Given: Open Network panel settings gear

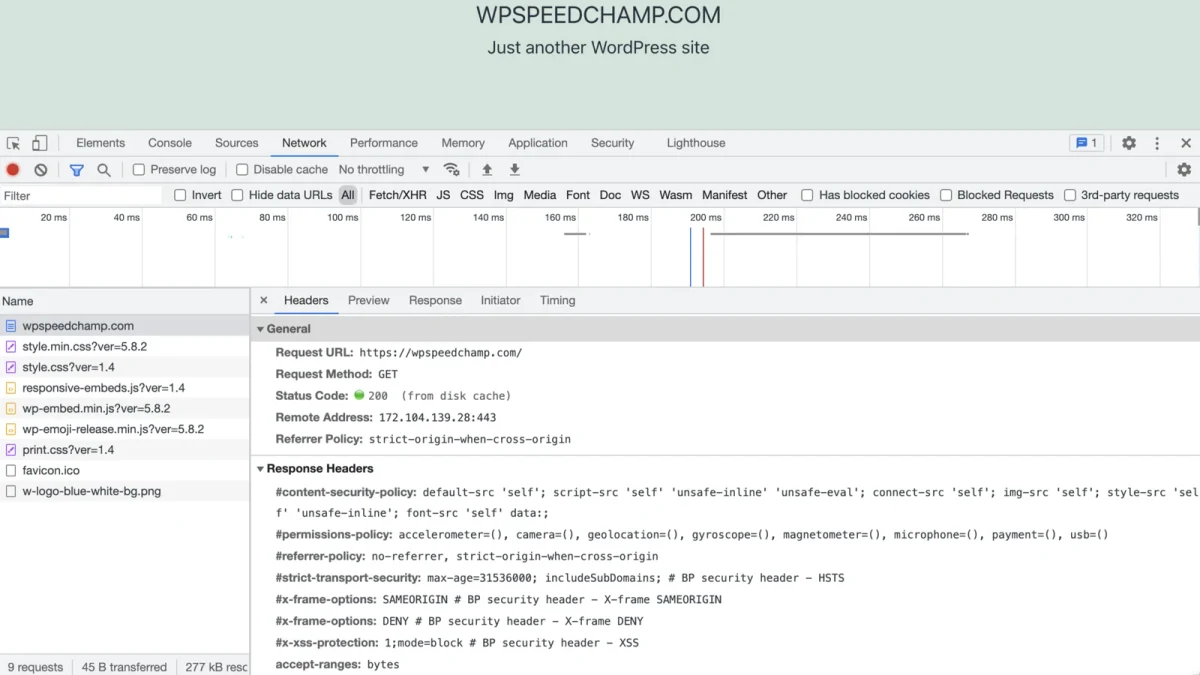Looking at the screenshot, I should [x=1184, y=170].
